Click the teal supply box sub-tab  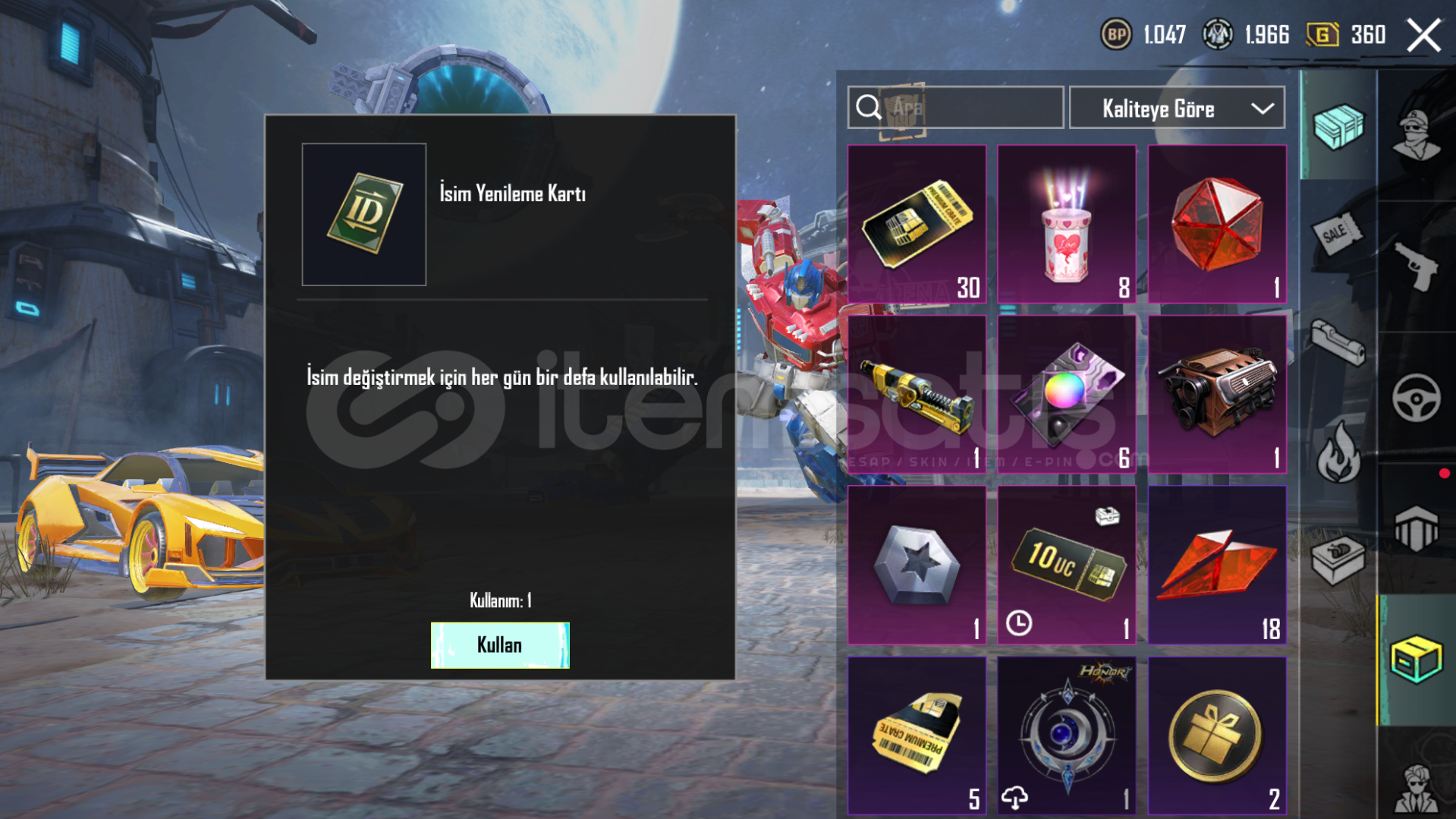(x=1338, y=126)
